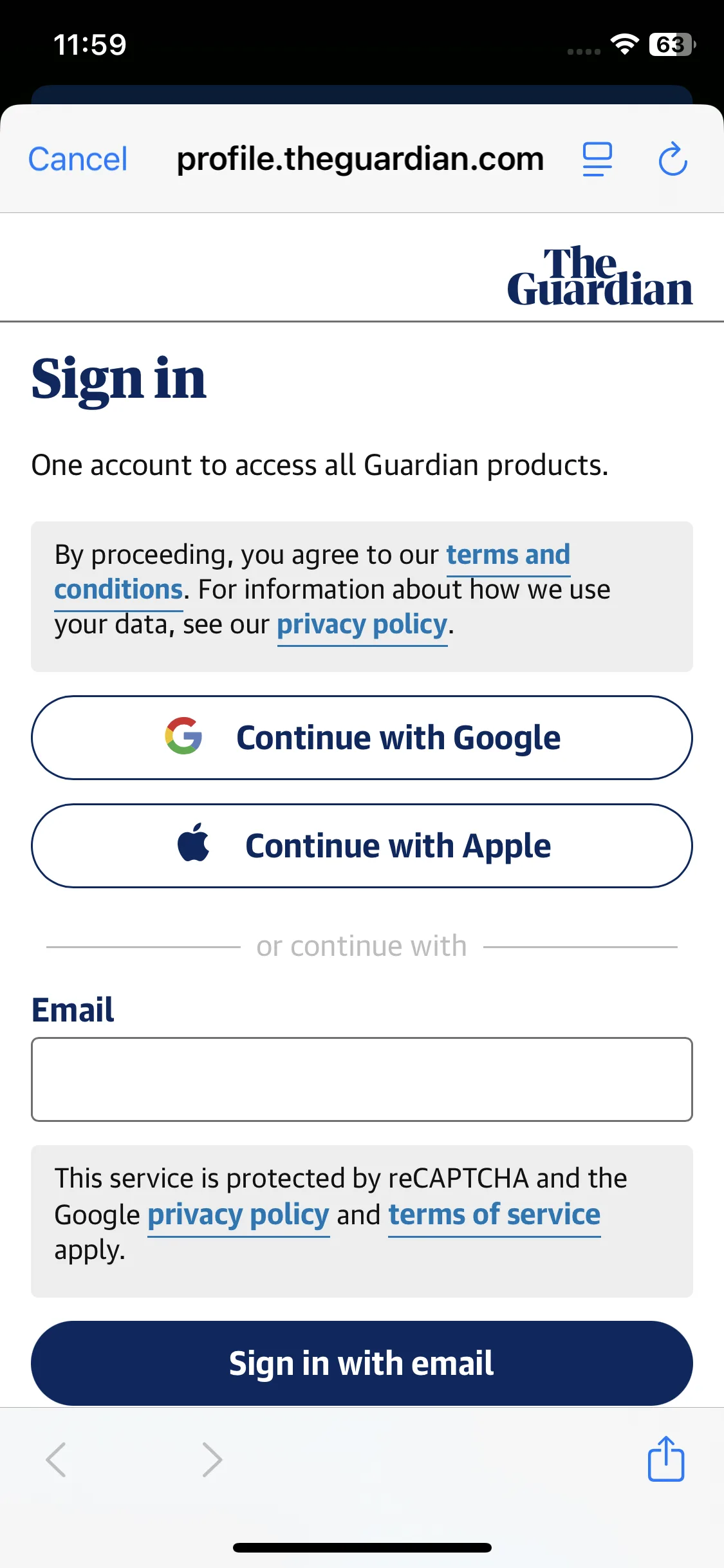724x1568 pixels.
Task: Choose Continue with Apple
Action: [x=362, y=846]
